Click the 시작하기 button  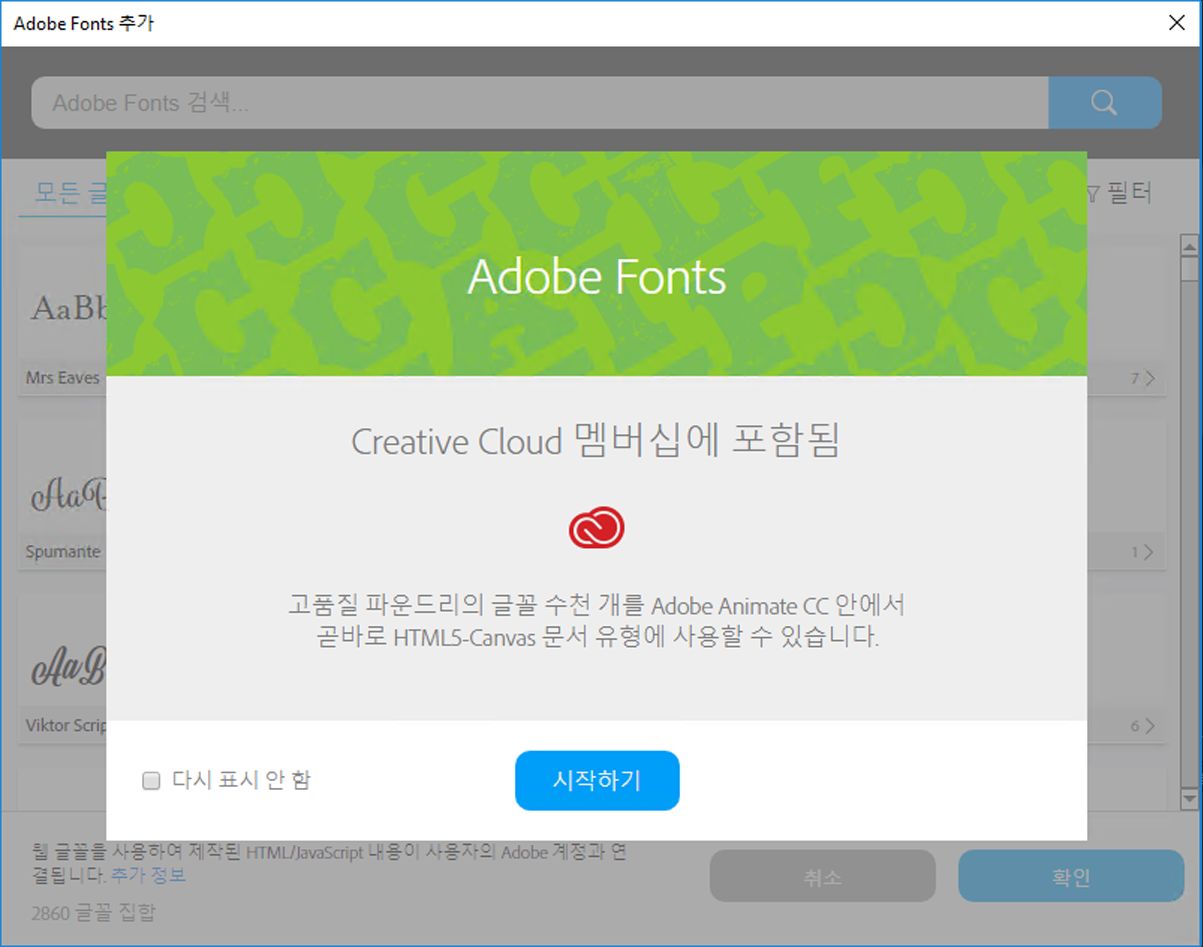[597, 780]
